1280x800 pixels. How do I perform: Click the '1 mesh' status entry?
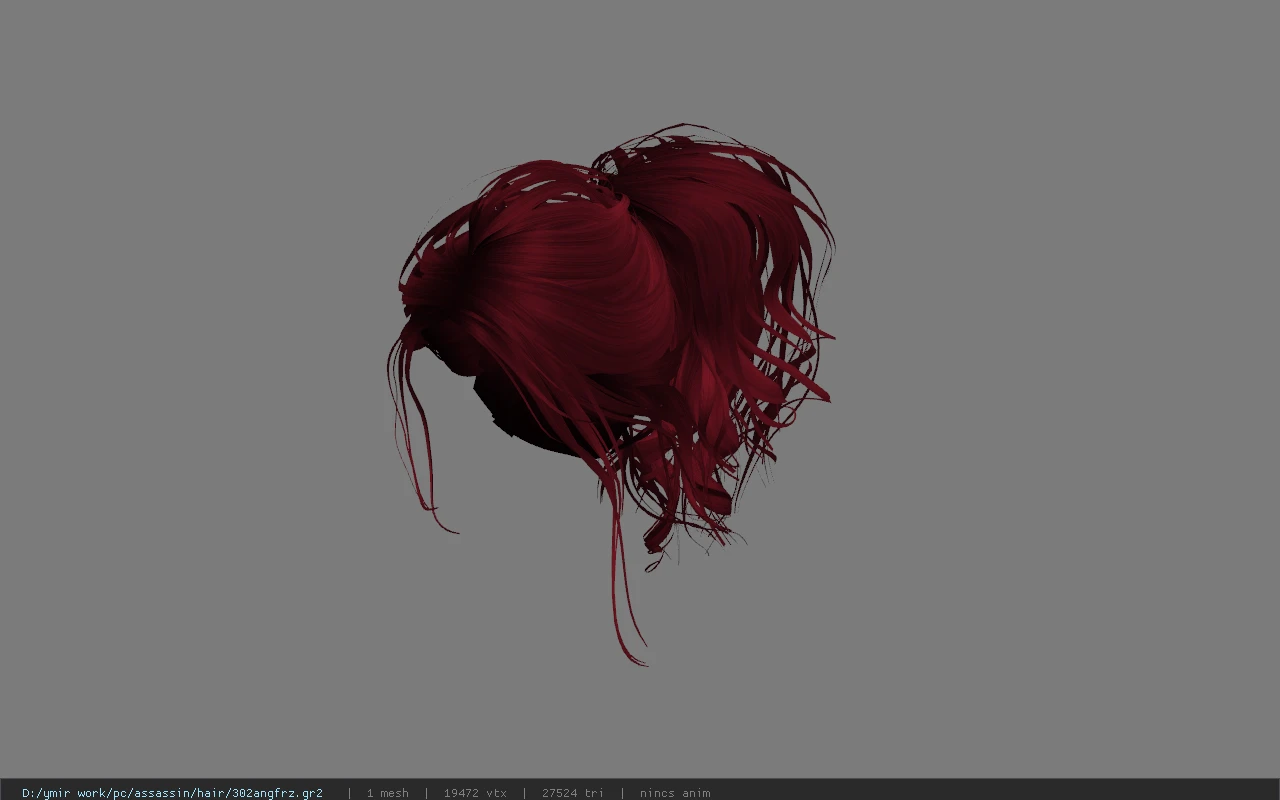click(x=387, y=793)
